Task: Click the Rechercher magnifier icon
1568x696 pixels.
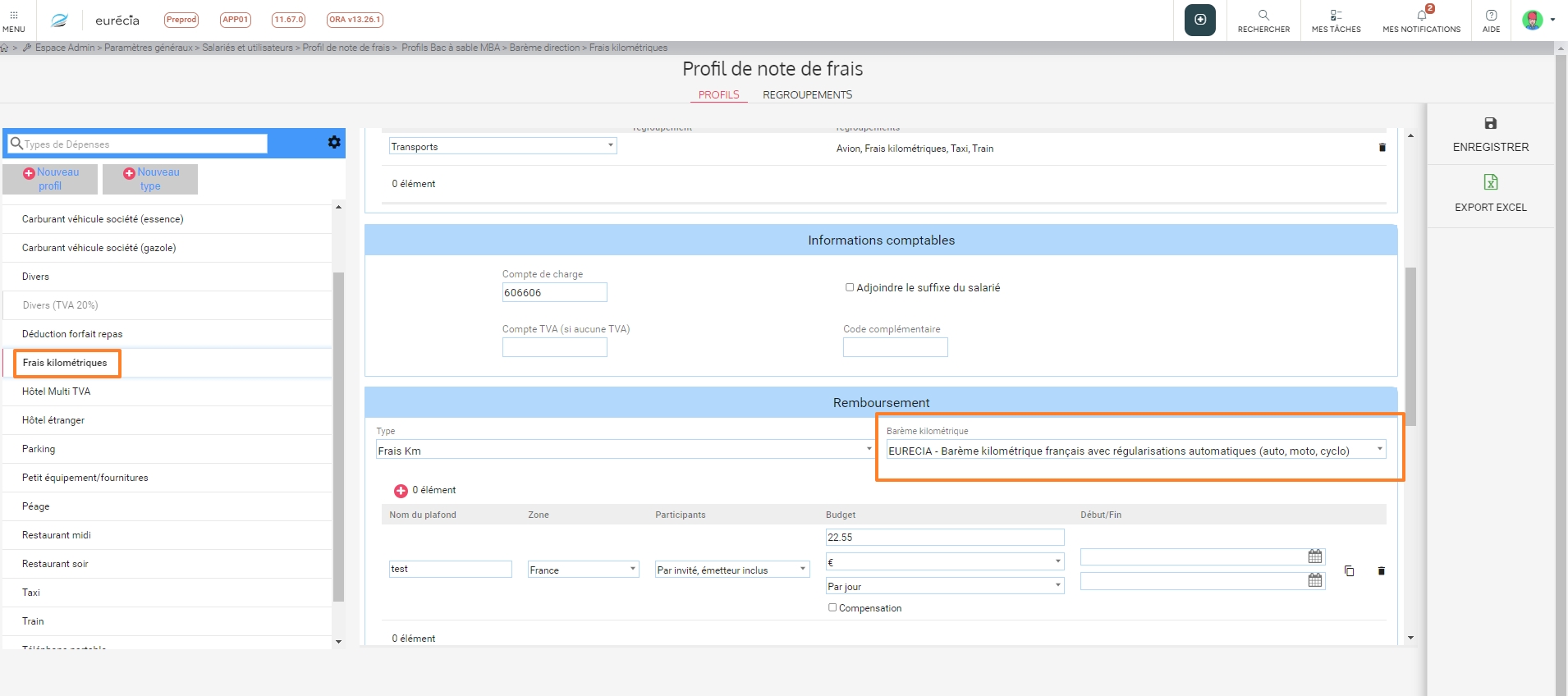Action: (x=1263, y=16)
